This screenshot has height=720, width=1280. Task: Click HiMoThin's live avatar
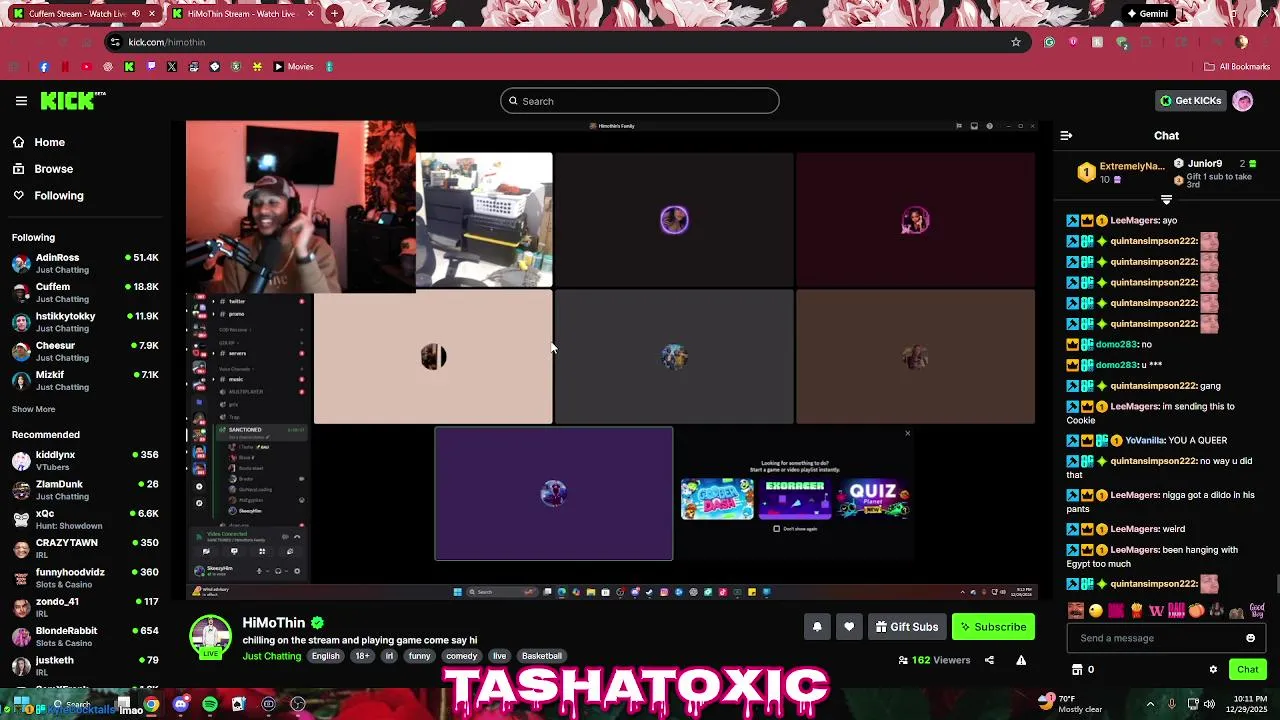[211, 638]
